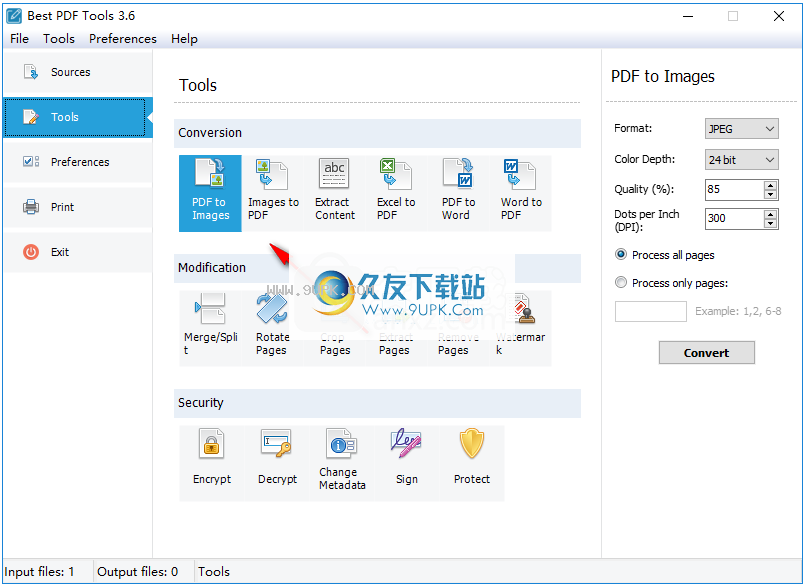This screenshot has width=805, height=586.
Task: Go to Sources in the sidebar
Action: (x=78, y=72)
